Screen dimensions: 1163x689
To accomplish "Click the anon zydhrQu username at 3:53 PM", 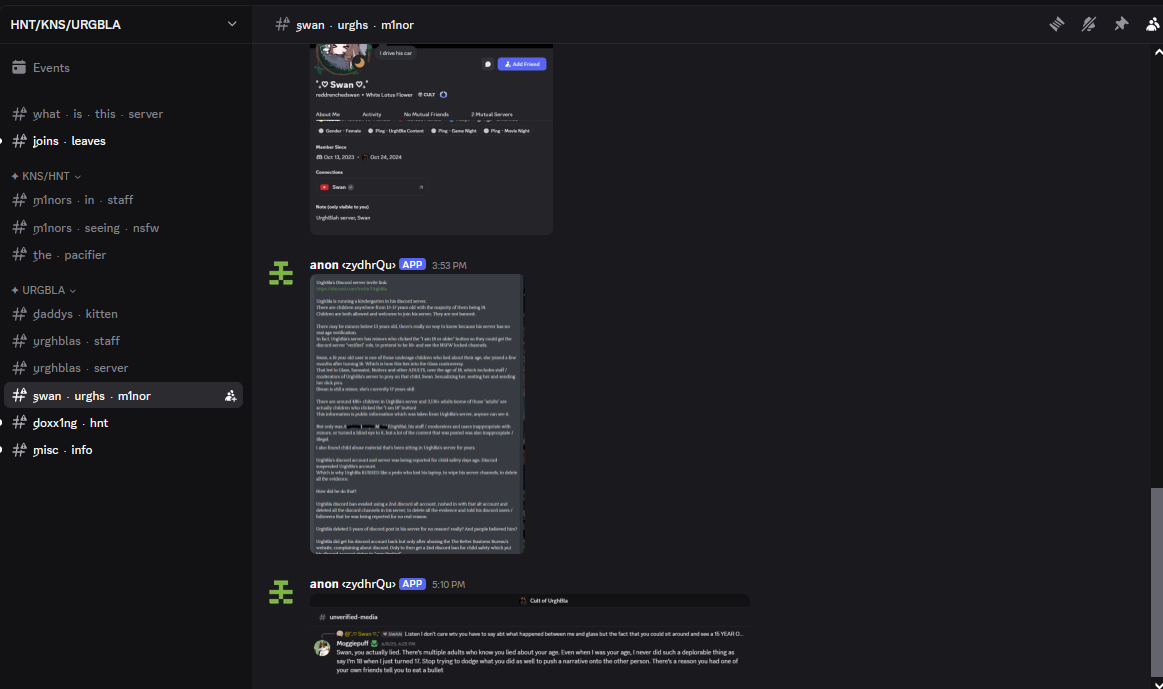I will click(352, 265).
